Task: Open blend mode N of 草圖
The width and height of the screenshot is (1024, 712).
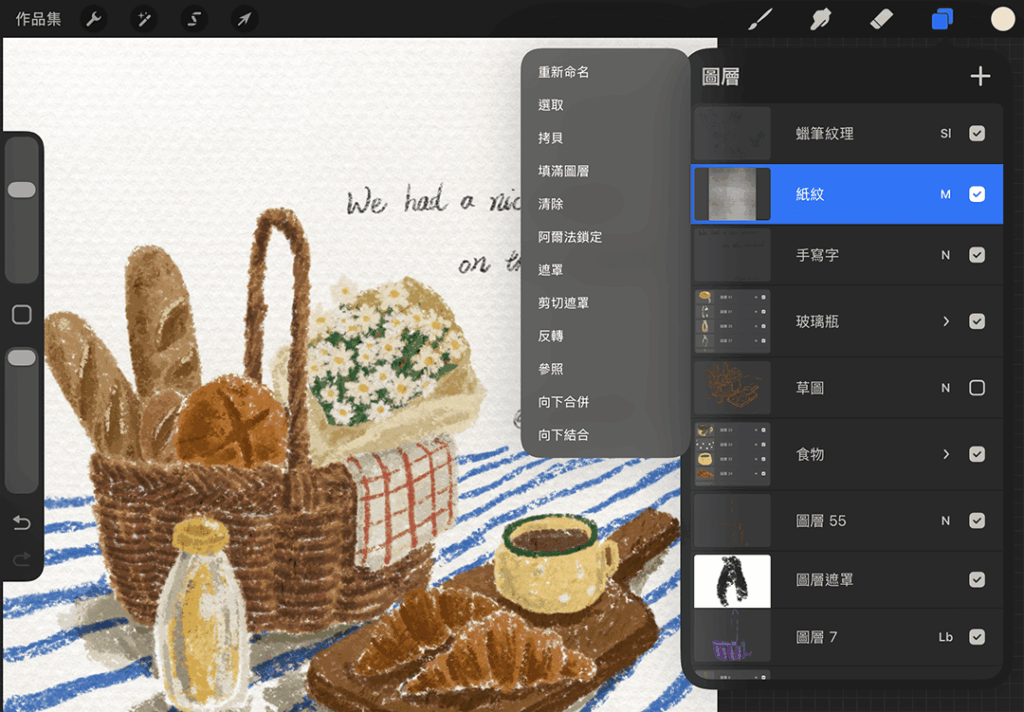Action: point(945,388)
